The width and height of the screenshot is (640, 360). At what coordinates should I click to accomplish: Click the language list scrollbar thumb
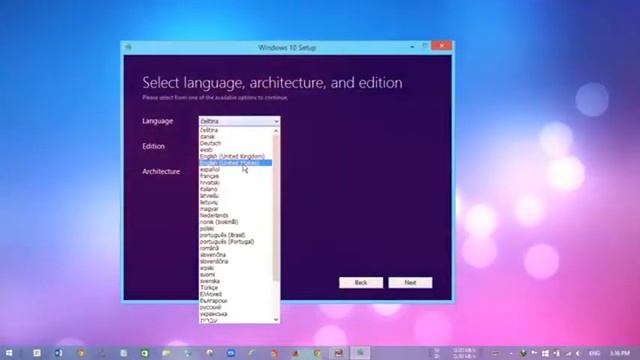tap(276, 207)
